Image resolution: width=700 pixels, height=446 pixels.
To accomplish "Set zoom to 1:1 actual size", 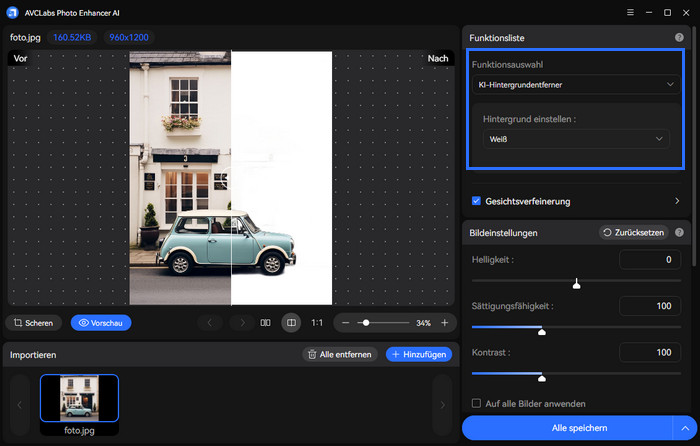I will click(x=317, y=323).
